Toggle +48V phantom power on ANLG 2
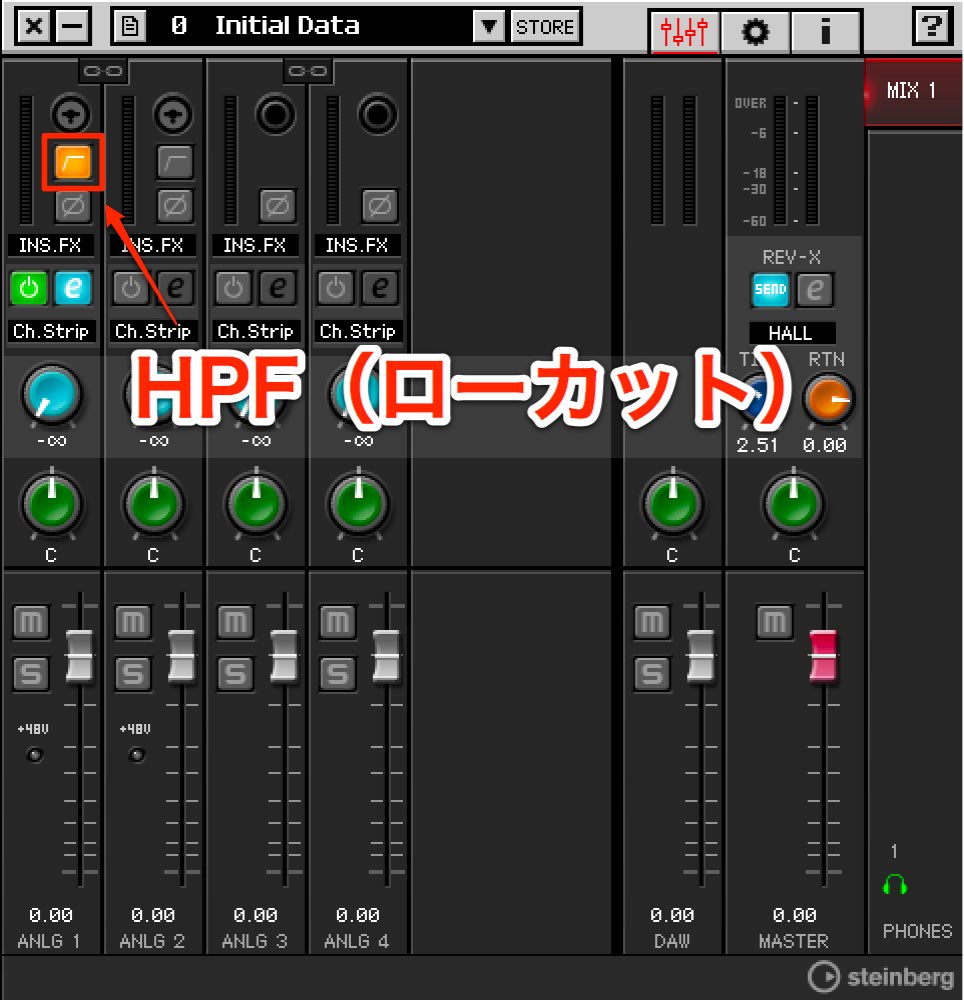 (136, 755)
